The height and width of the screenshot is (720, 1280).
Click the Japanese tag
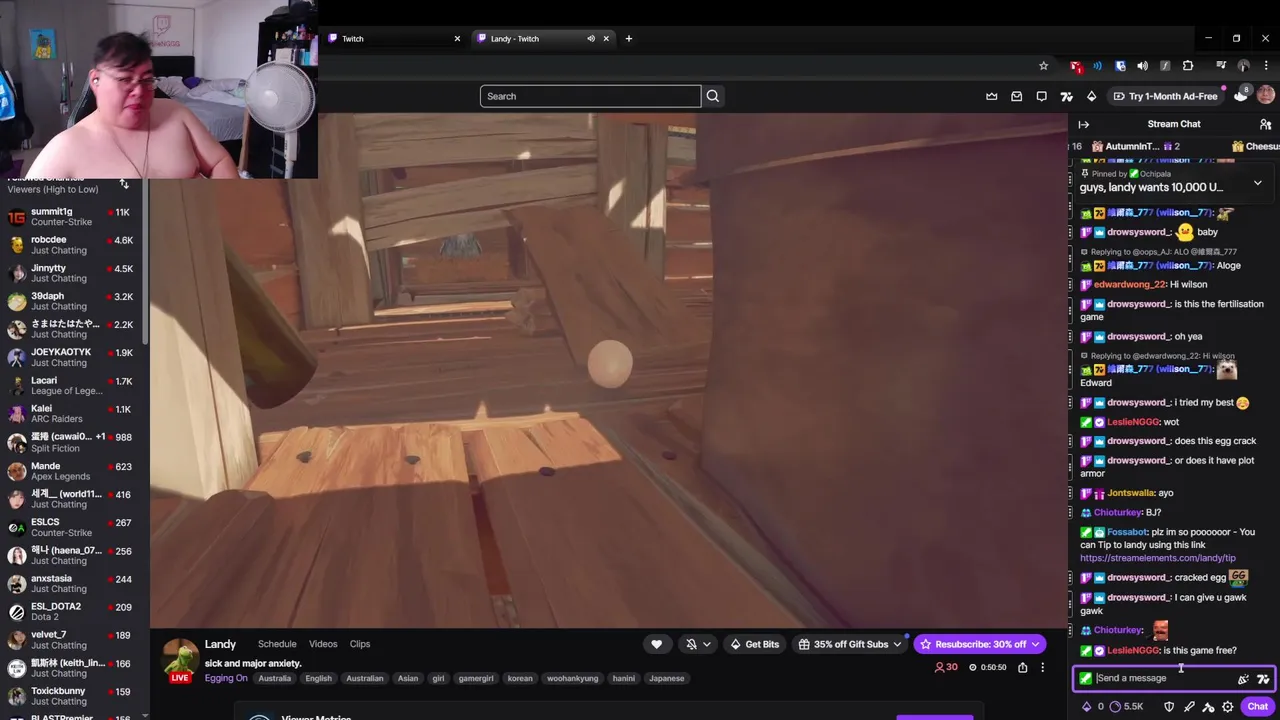click(x=667, y=678)
